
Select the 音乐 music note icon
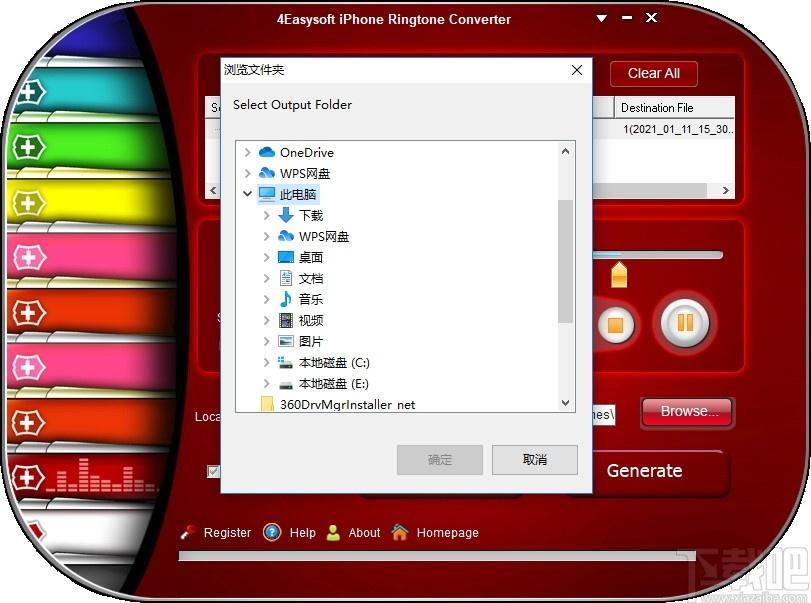tap(286, 299)
